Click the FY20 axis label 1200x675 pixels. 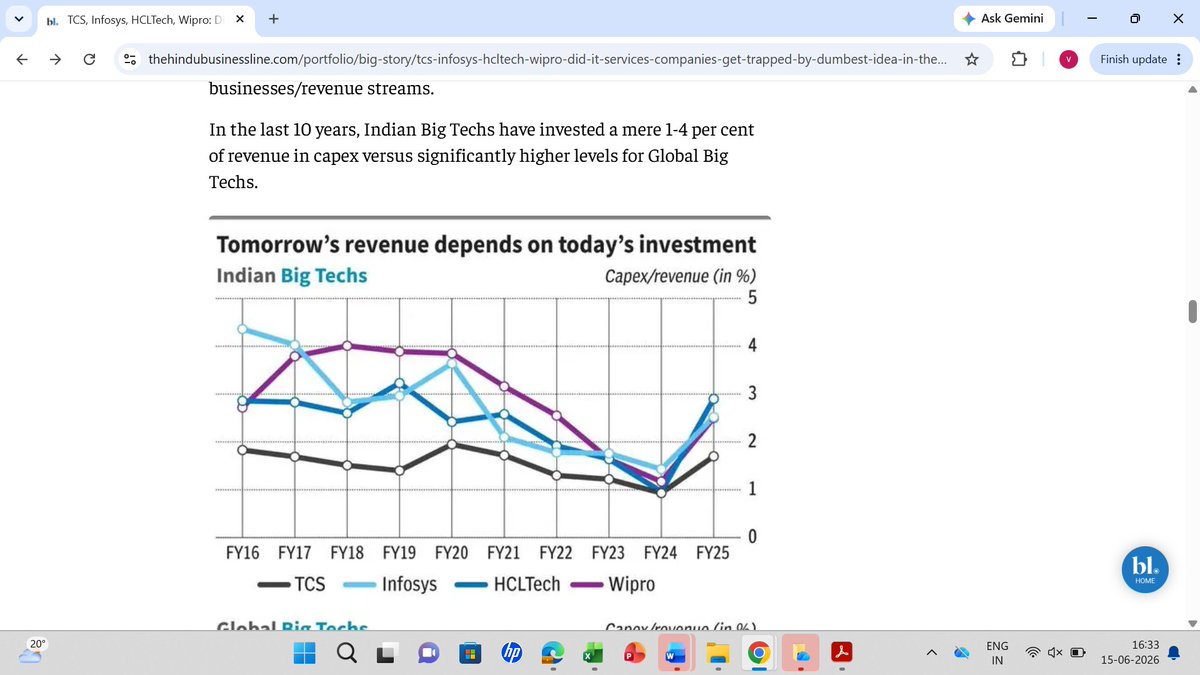(451, 552)
